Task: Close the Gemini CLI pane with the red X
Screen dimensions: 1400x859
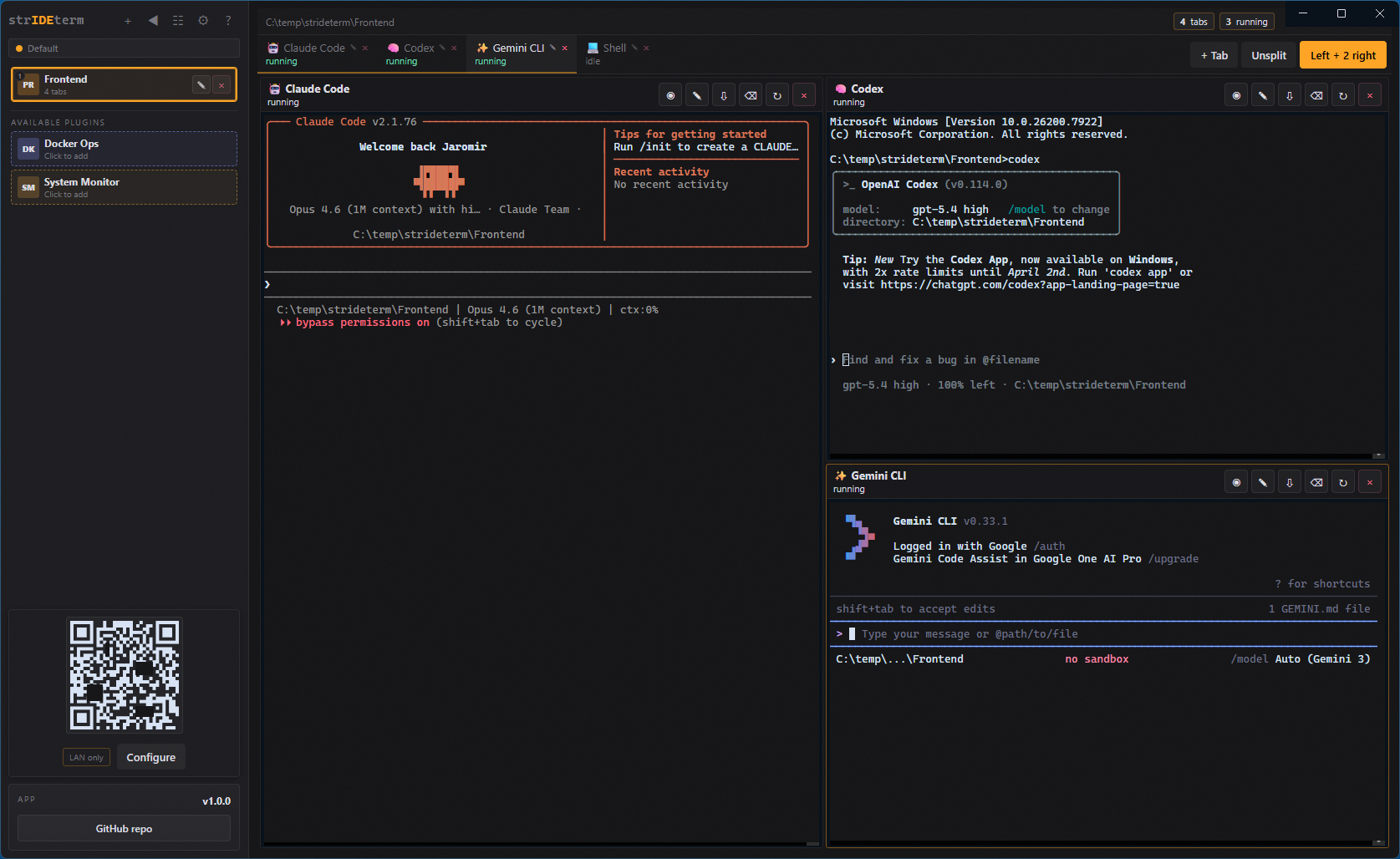Action: pyautogui.click(x=1369, y=483)
